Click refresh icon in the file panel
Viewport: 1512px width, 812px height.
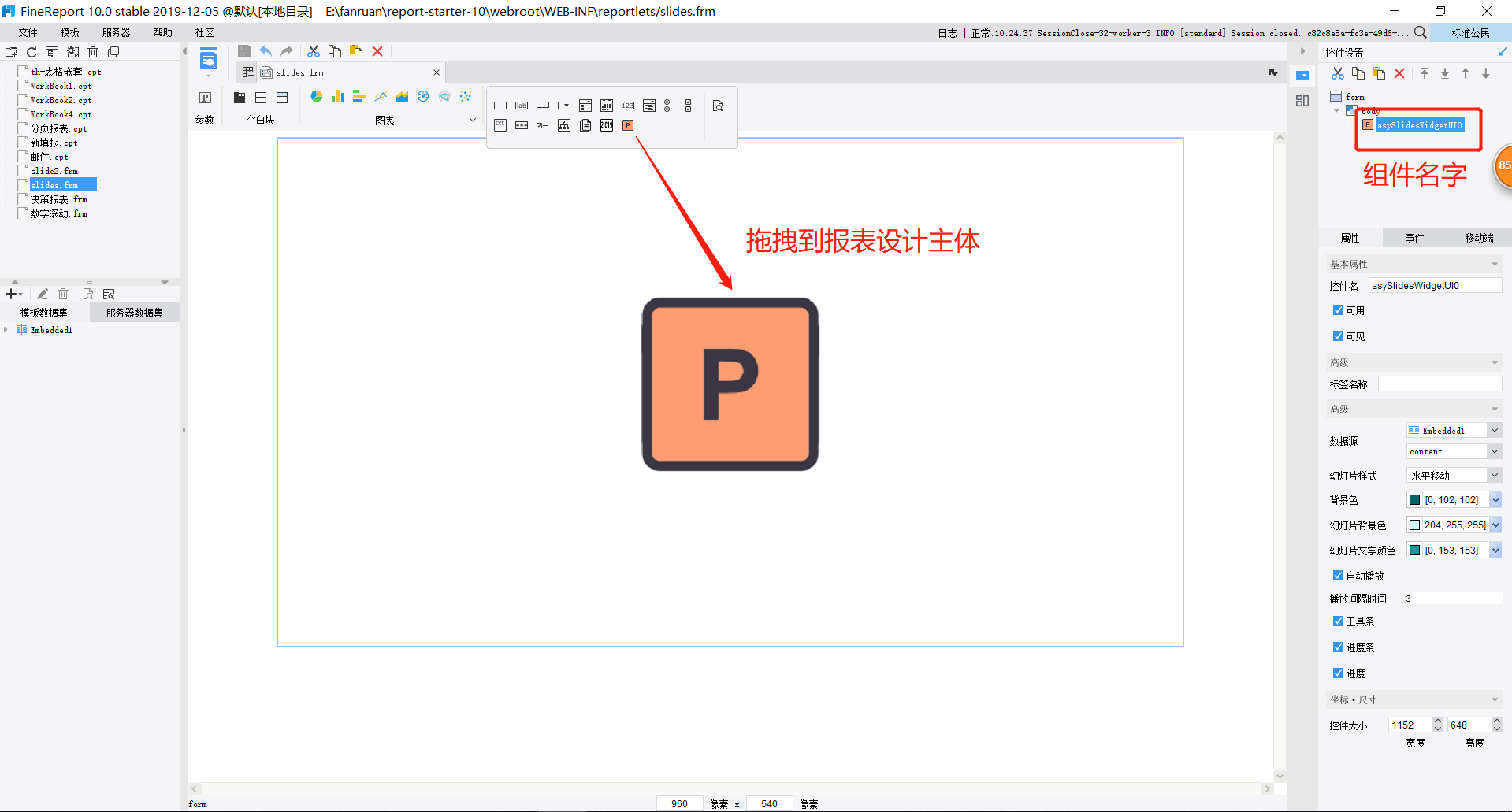point(32,52)
